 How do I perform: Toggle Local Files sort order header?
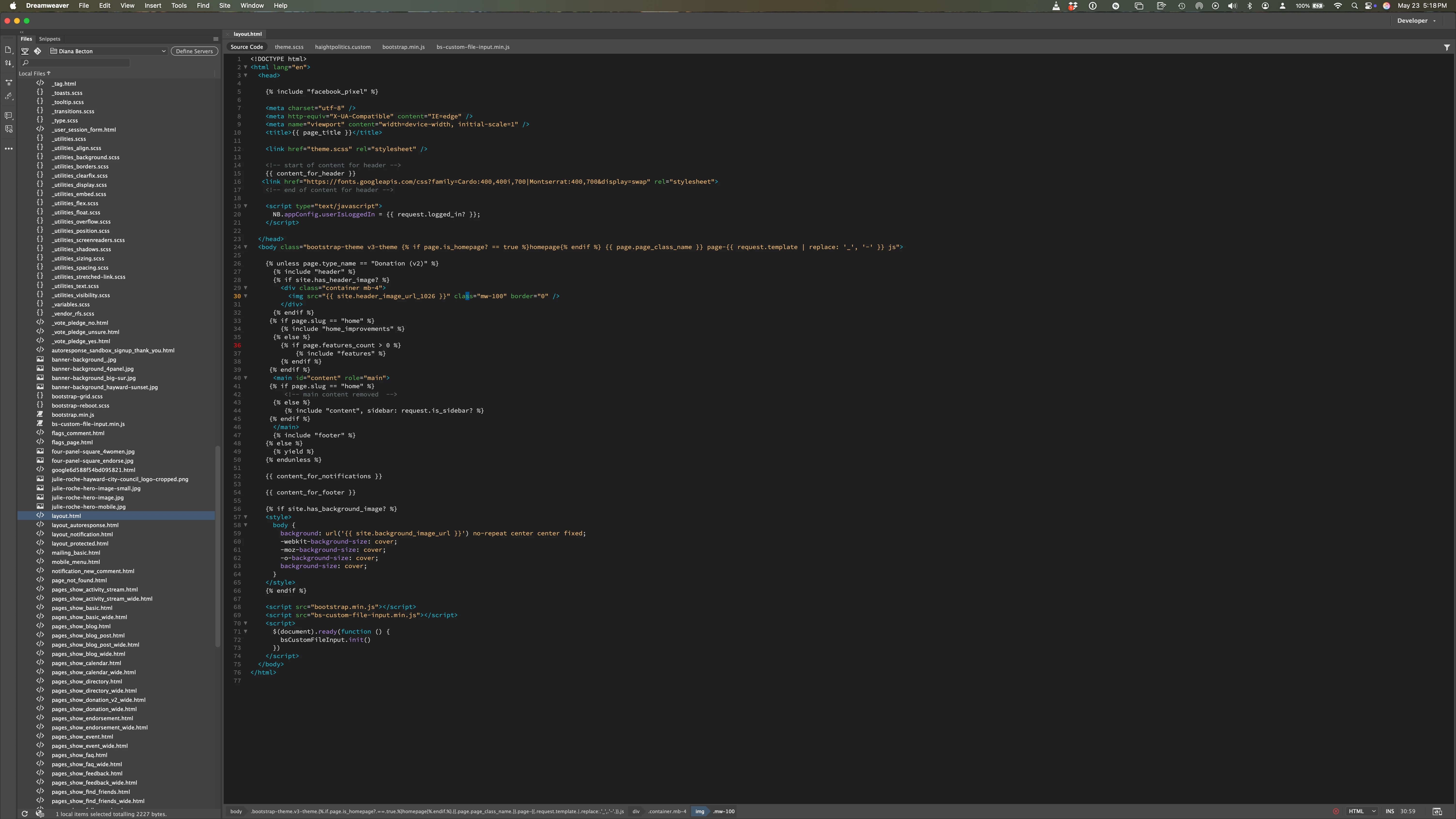point(34,74)
